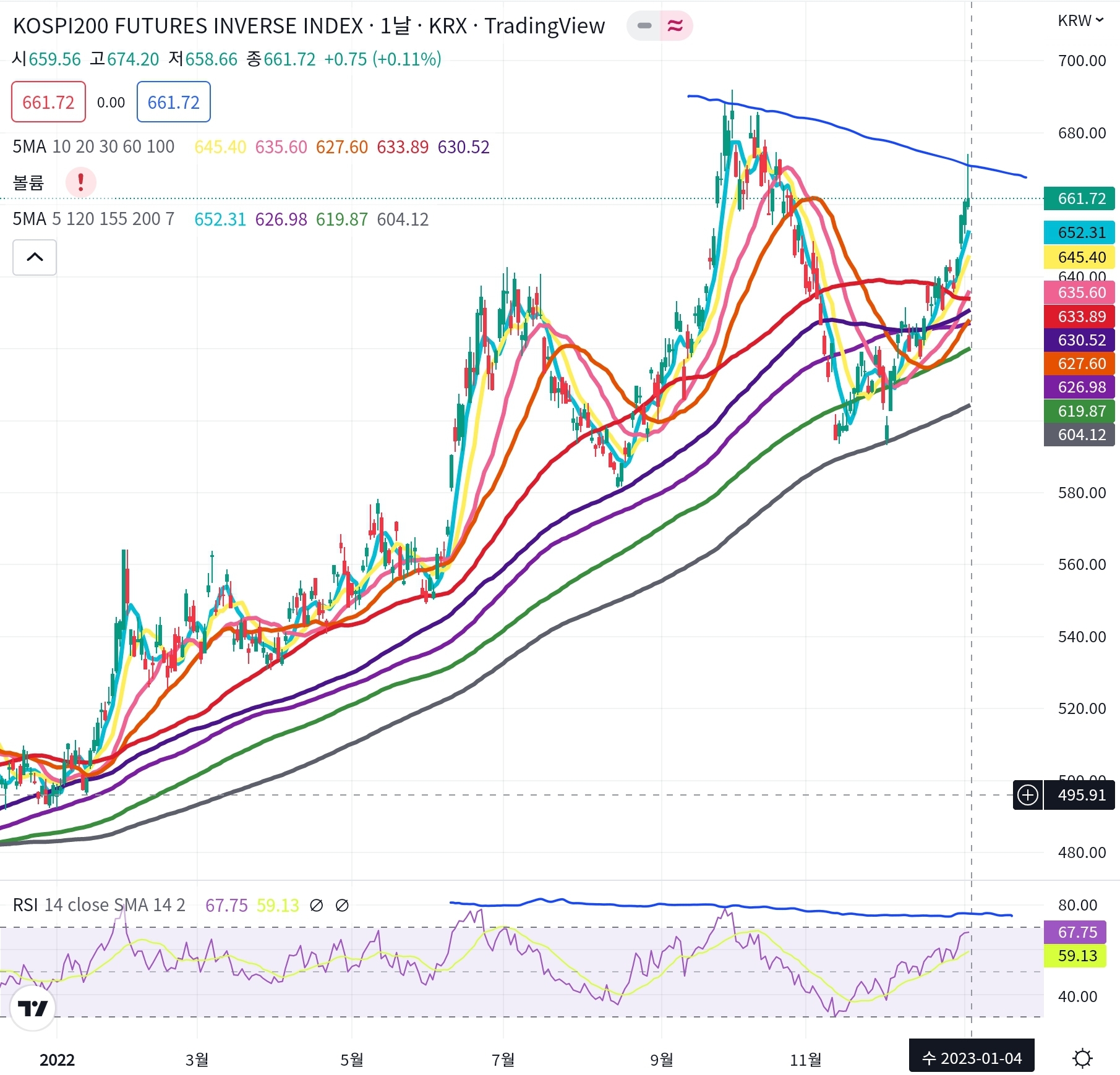Click the pink 635.60 axis label
Viewport: 1120px width, 1075px height.
tap(1079, 292)
